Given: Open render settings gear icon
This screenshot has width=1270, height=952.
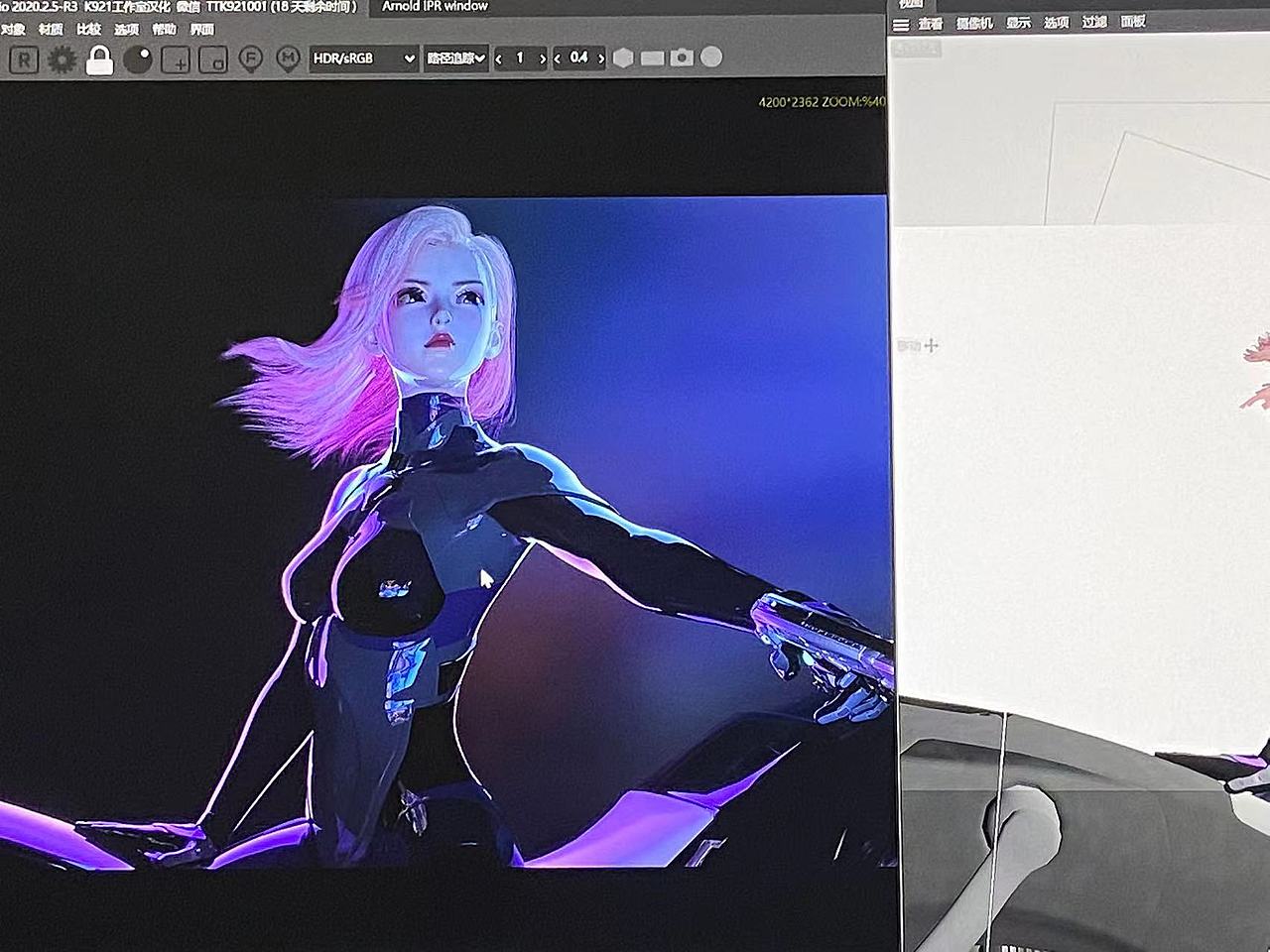Looking at the screenshot, I should [x=62, y=60].
